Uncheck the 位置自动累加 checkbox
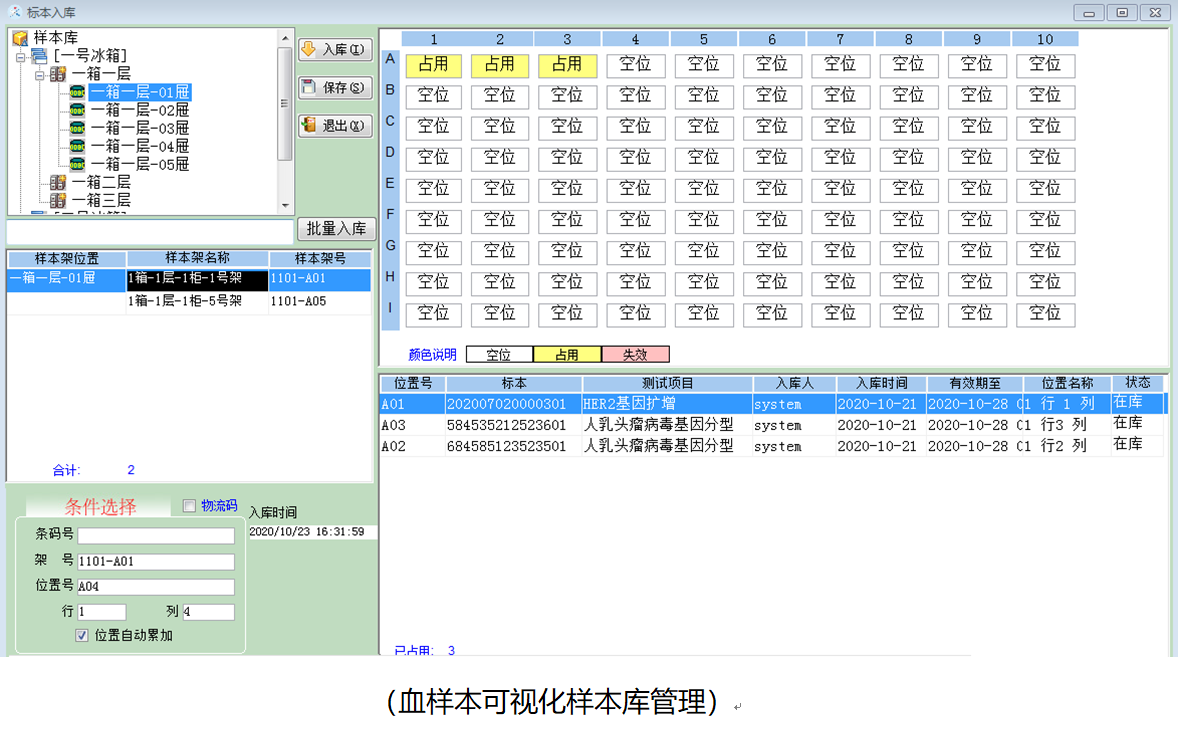The image size is (1178, 754). [82, 636]
